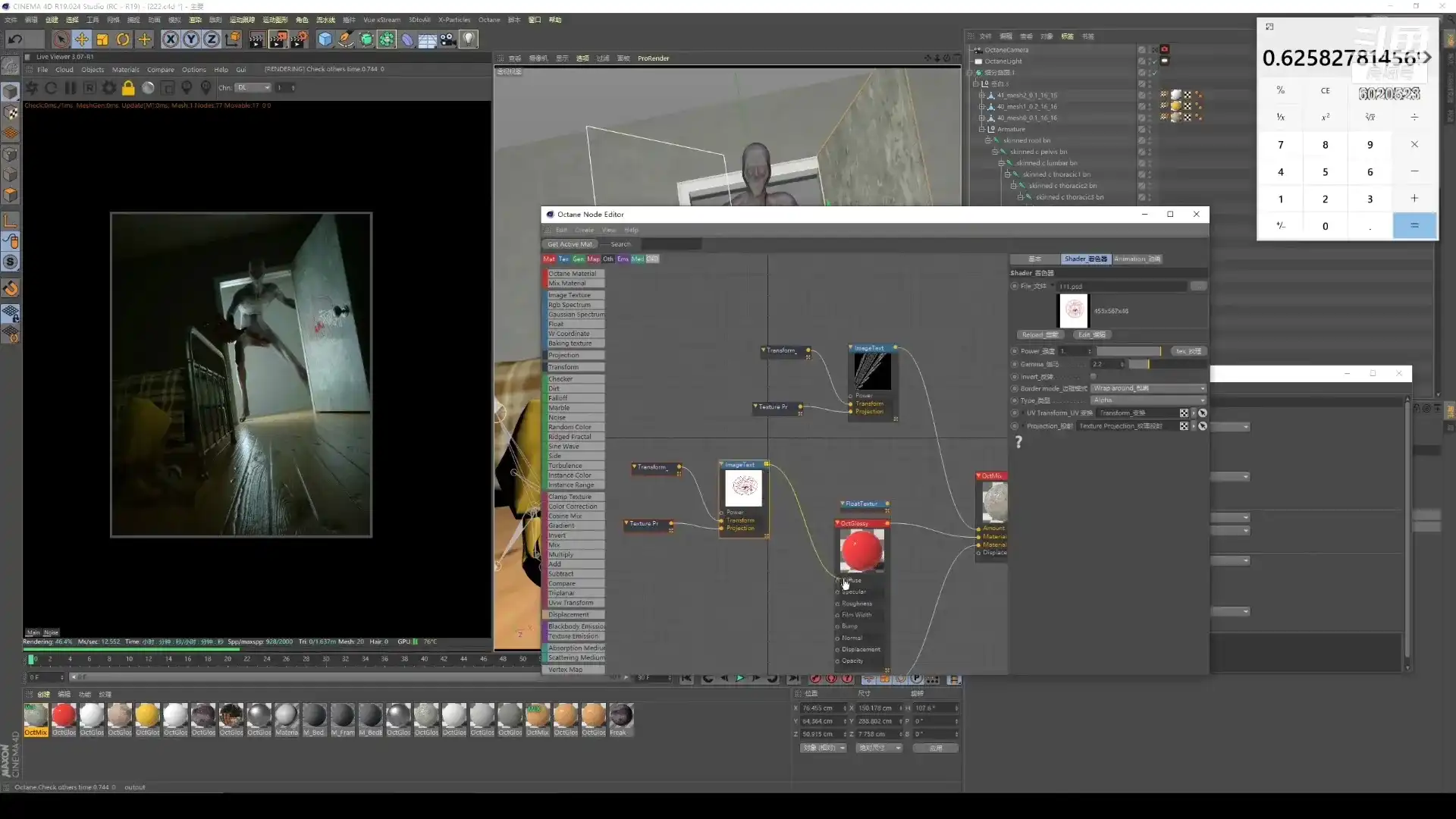
Task: Add a Cube primitive from toolbar
Action: click(x=325, y=39)
